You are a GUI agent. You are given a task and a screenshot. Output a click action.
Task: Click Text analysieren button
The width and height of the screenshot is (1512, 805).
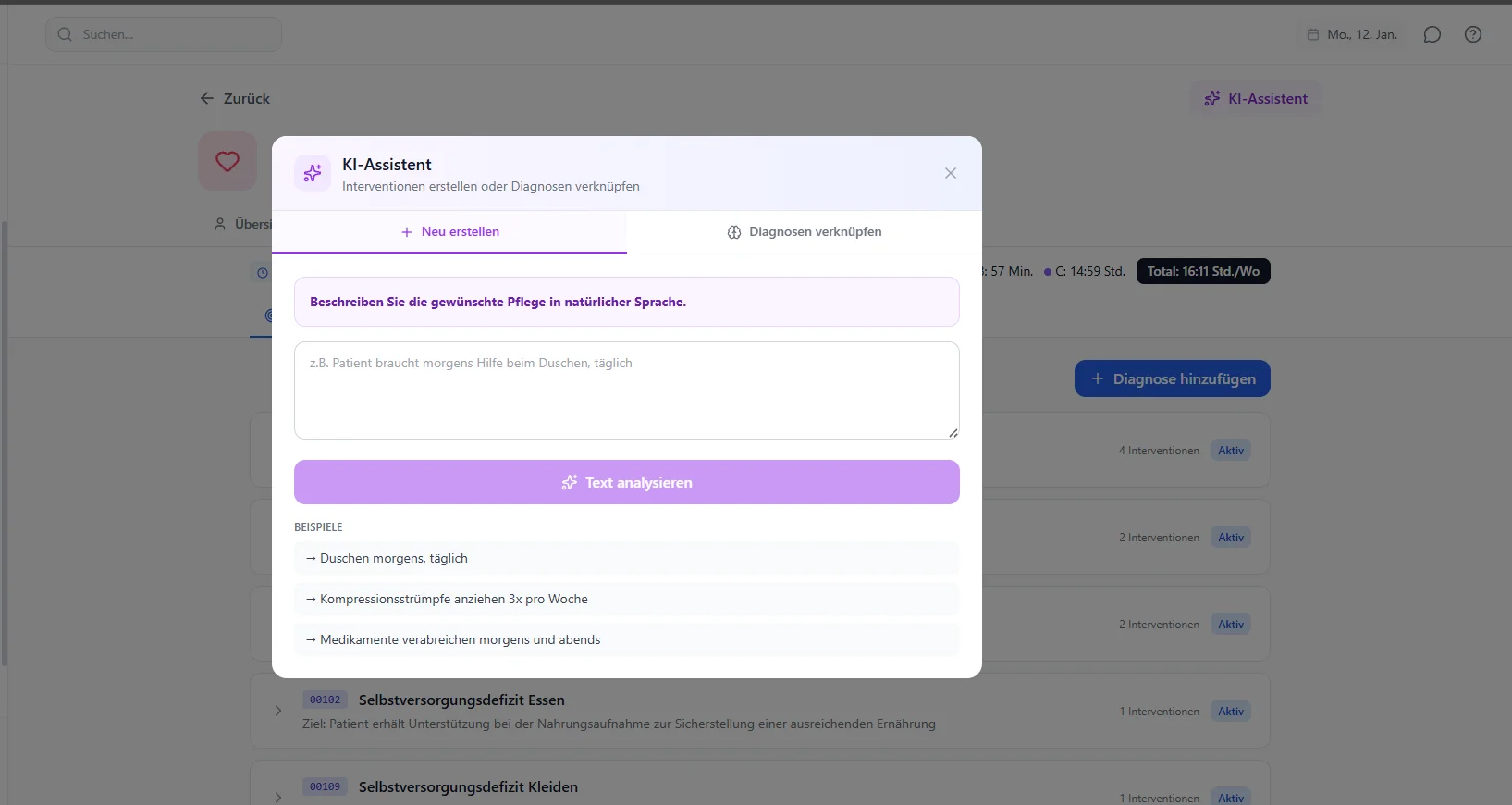(x=627, y=482)
